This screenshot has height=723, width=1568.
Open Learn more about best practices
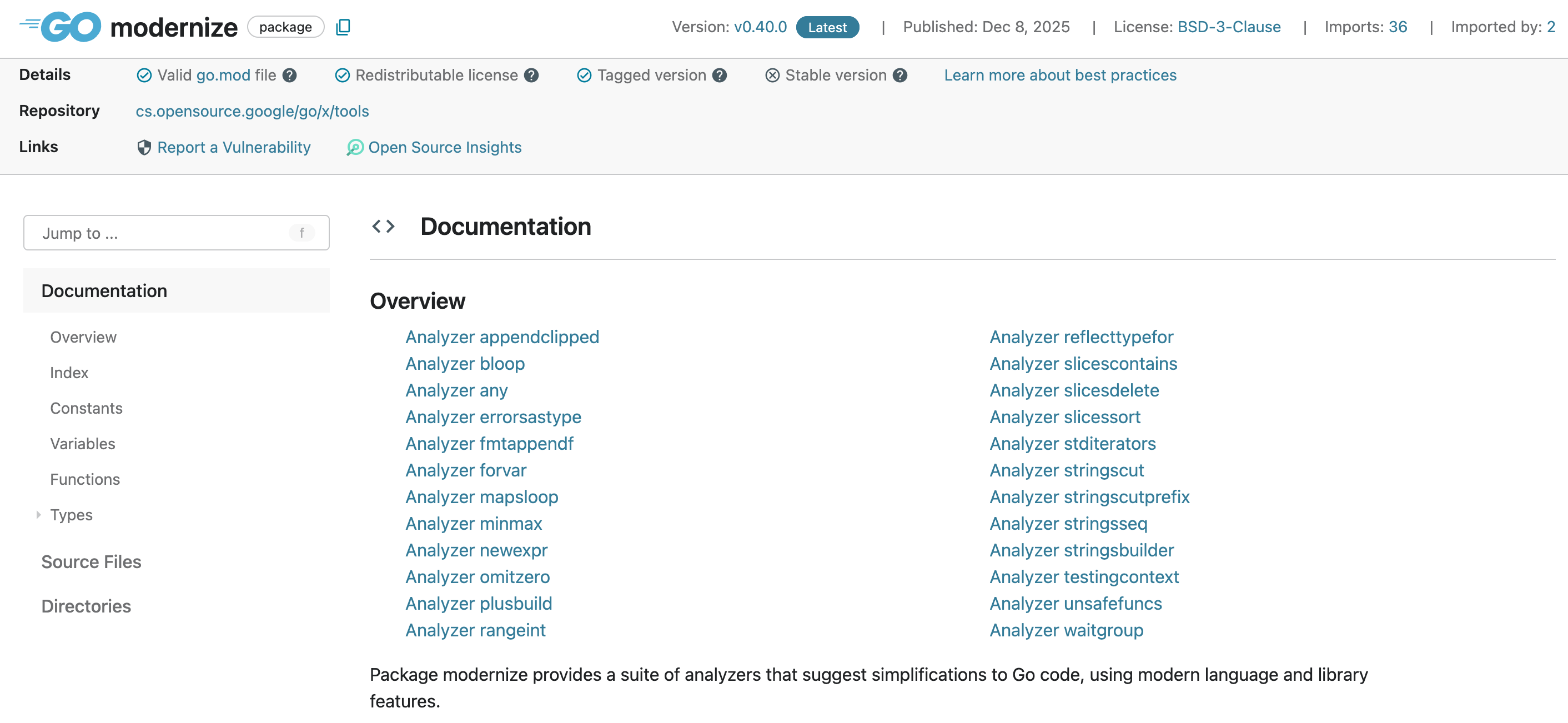click(1060, 75)
